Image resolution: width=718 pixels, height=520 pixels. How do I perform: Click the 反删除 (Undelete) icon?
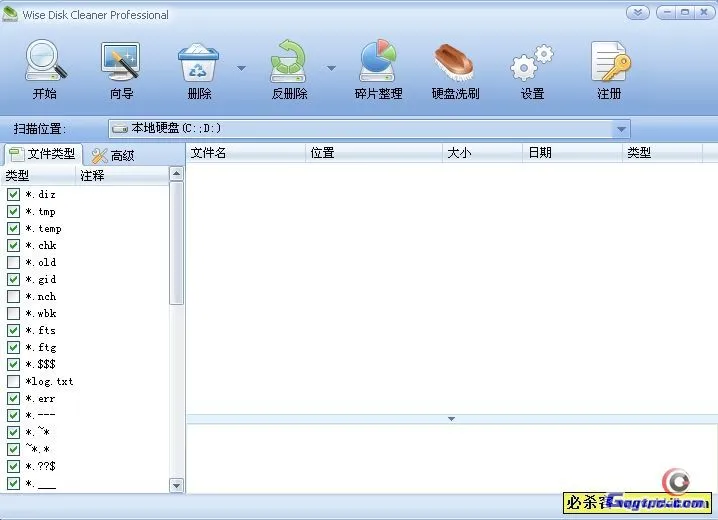(289, 62)
